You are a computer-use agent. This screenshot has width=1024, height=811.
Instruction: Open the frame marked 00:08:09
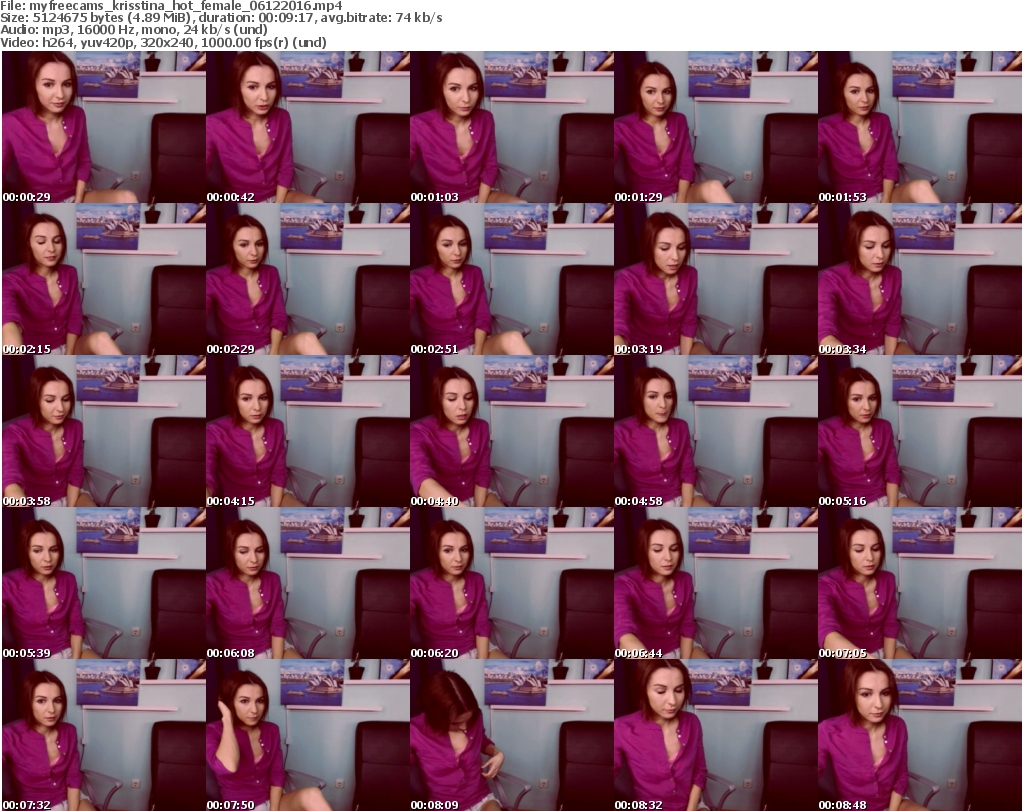click(x=511, y=735)
